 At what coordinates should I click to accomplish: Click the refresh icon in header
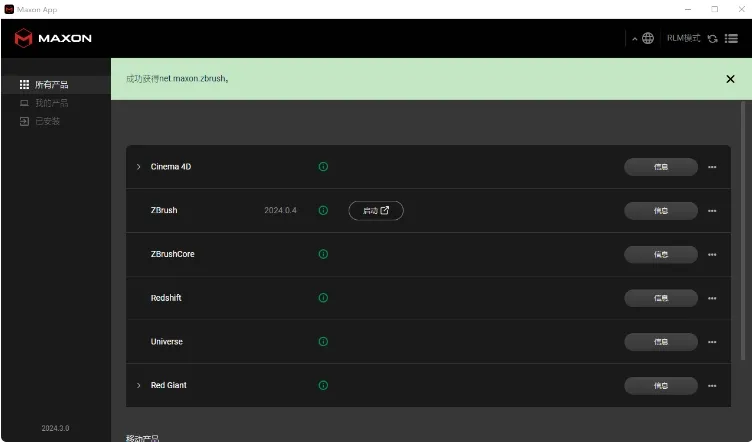pyautogui.click(x=713, y=39)
